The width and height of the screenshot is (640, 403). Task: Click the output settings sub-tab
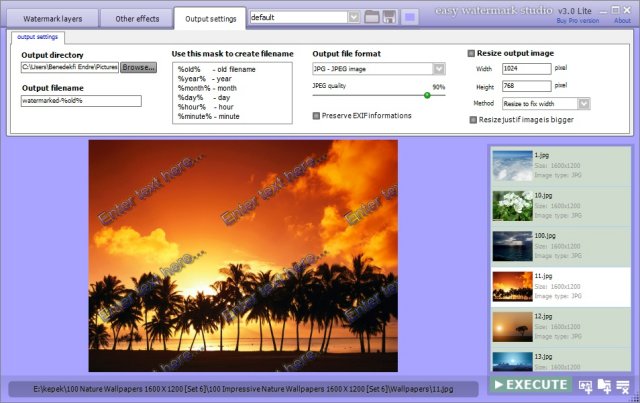pos(38,37)
